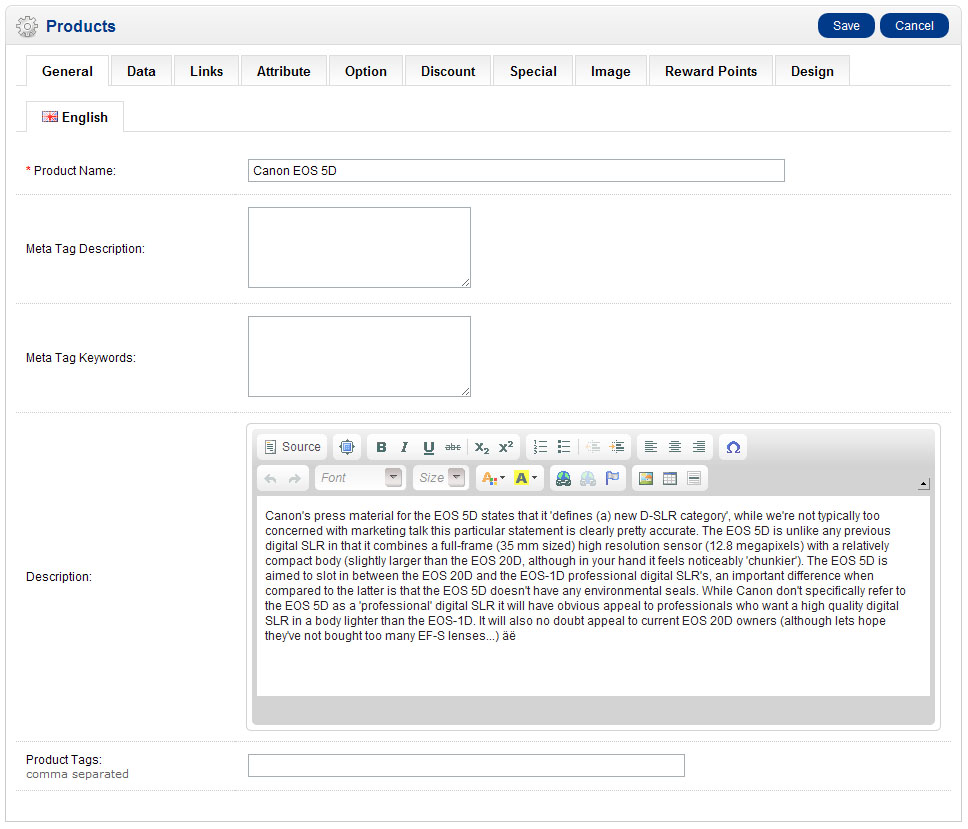Insert a bulleted list in the description
The image size is (968, 829).
point(564,447)
